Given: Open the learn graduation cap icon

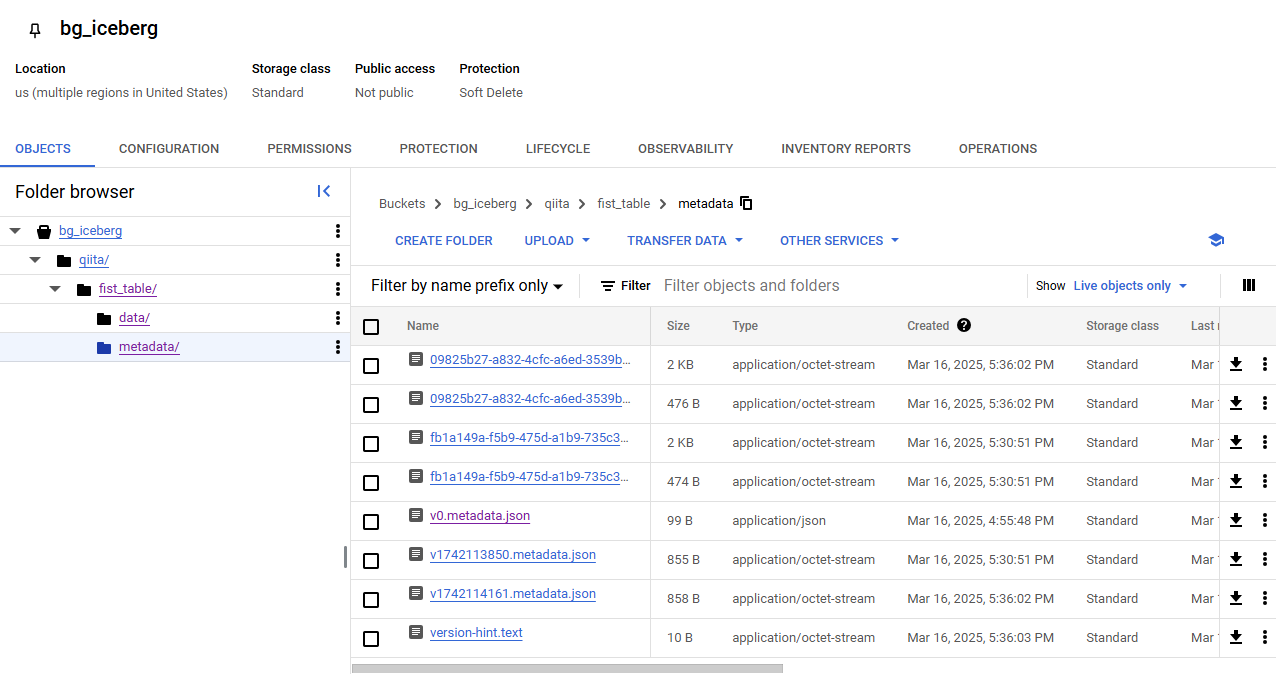Looking at the screenshot, I should pyautogui.click(x=1216, y=240).
